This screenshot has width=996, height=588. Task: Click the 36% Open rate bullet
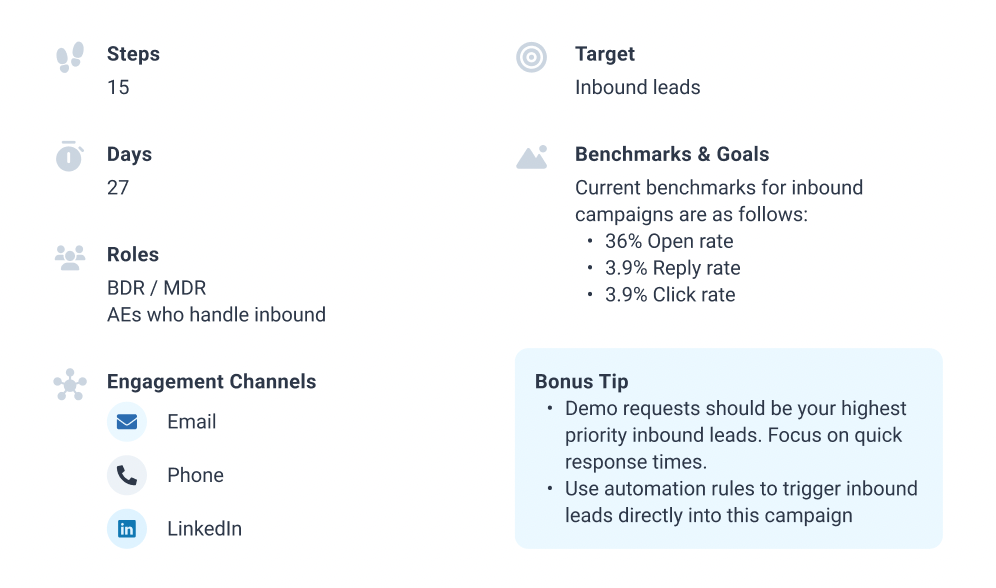[669, 241]
